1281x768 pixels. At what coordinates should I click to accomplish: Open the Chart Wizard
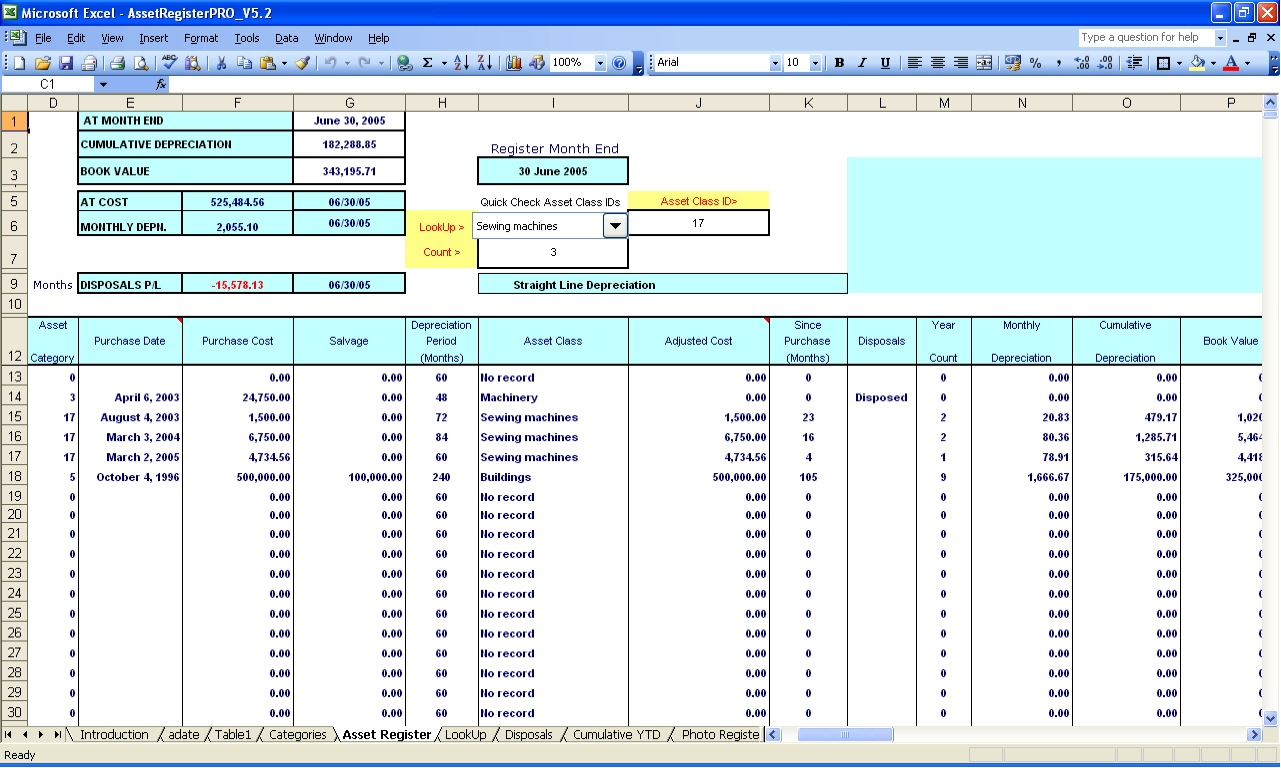tap(515, 63)
